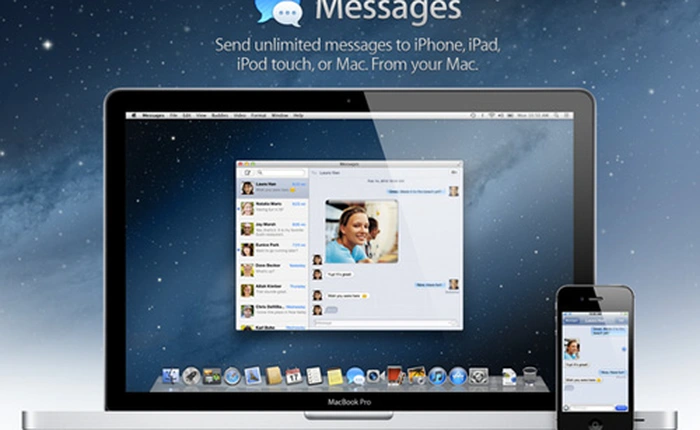Select Eunice Park conversation
This screenshot has height=430, width=700.
[x=272, y=249]
